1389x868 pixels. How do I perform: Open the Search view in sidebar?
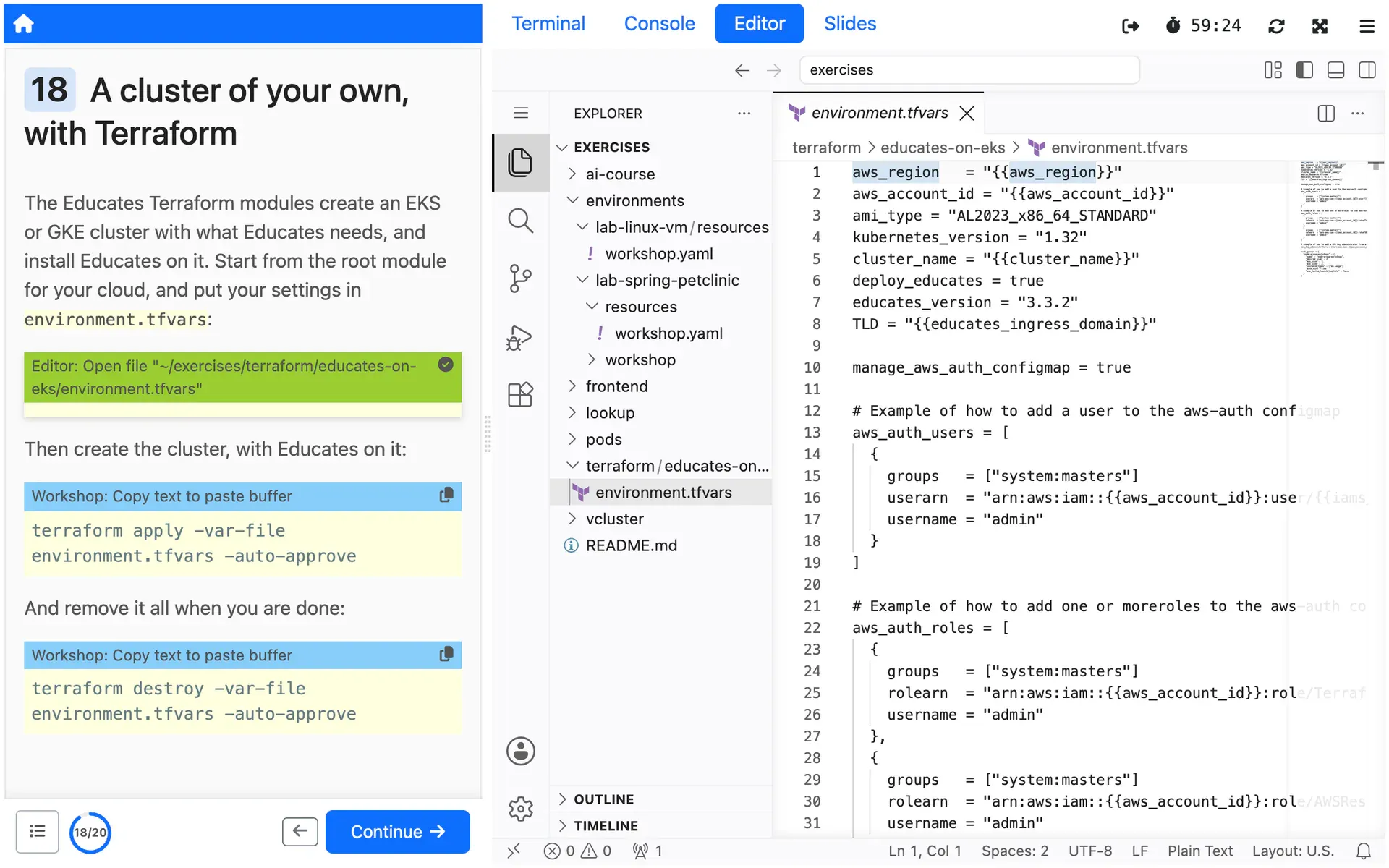520,221
